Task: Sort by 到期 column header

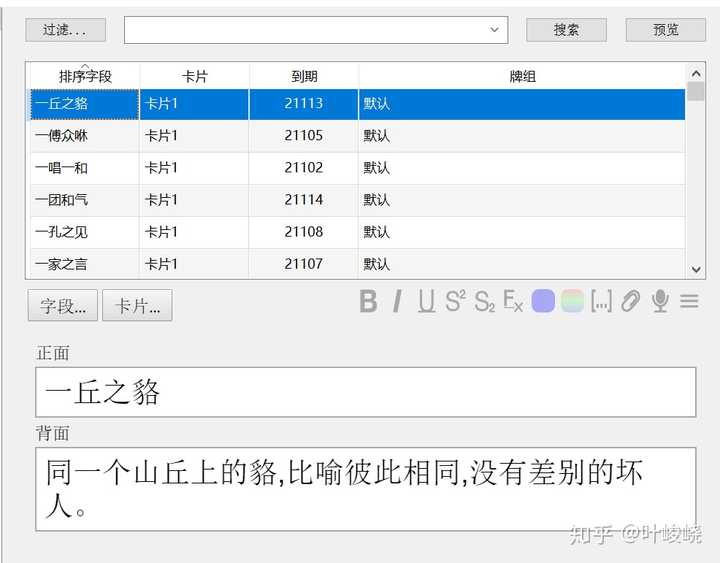Action: [304, 76]
